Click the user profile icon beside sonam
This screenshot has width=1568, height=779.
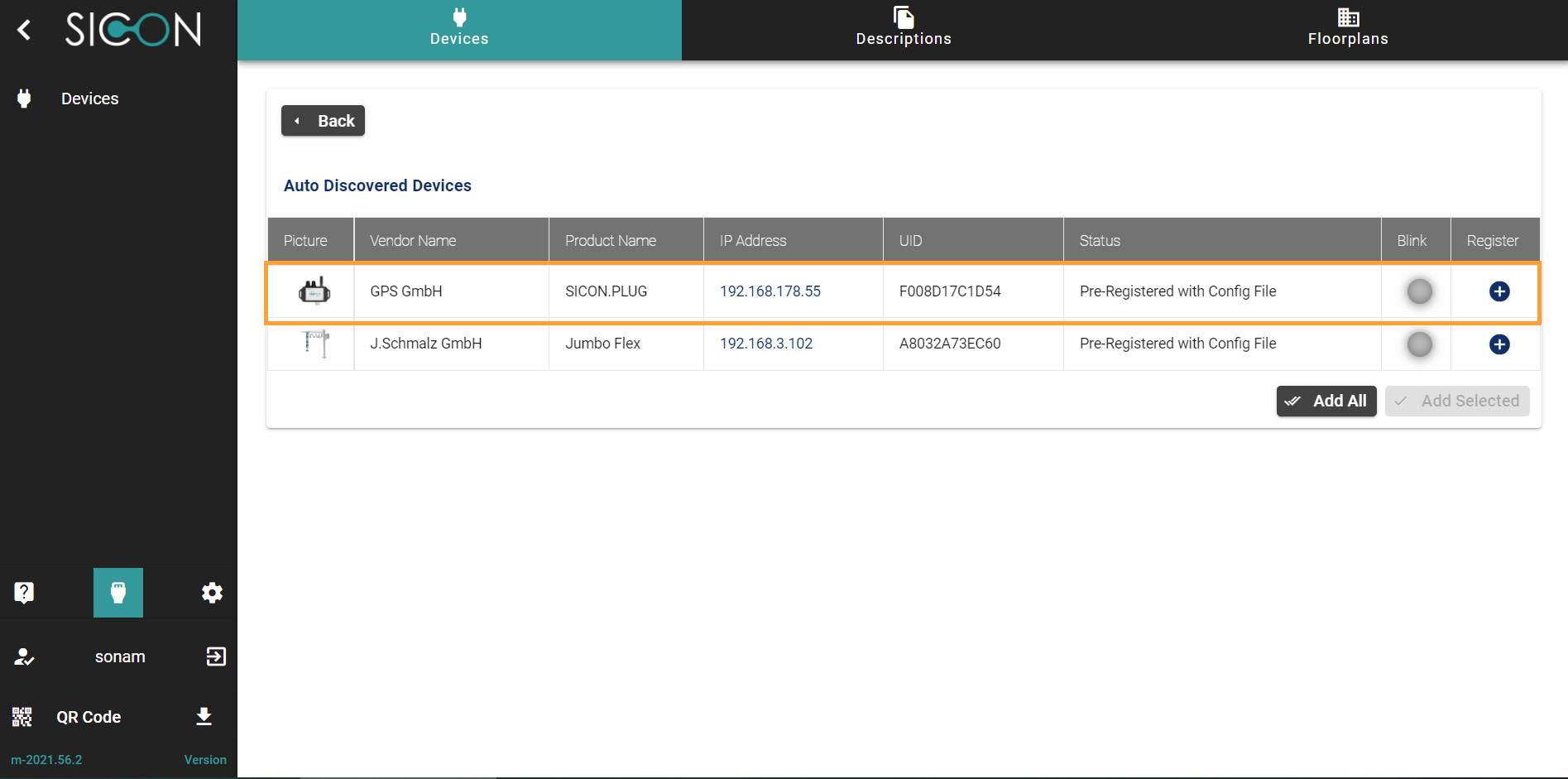24,656
